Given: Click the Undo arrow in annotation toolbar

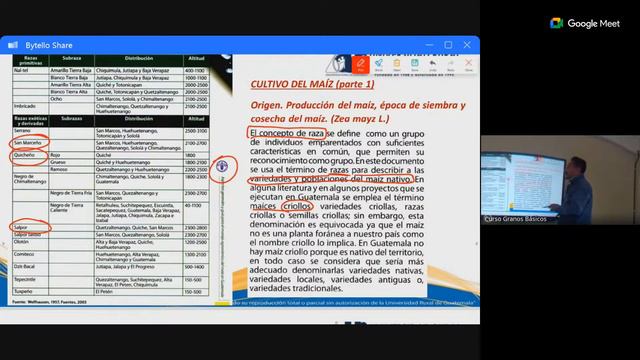Looking at the screenshot, I should pyautogui.click(x=433, y=64).
